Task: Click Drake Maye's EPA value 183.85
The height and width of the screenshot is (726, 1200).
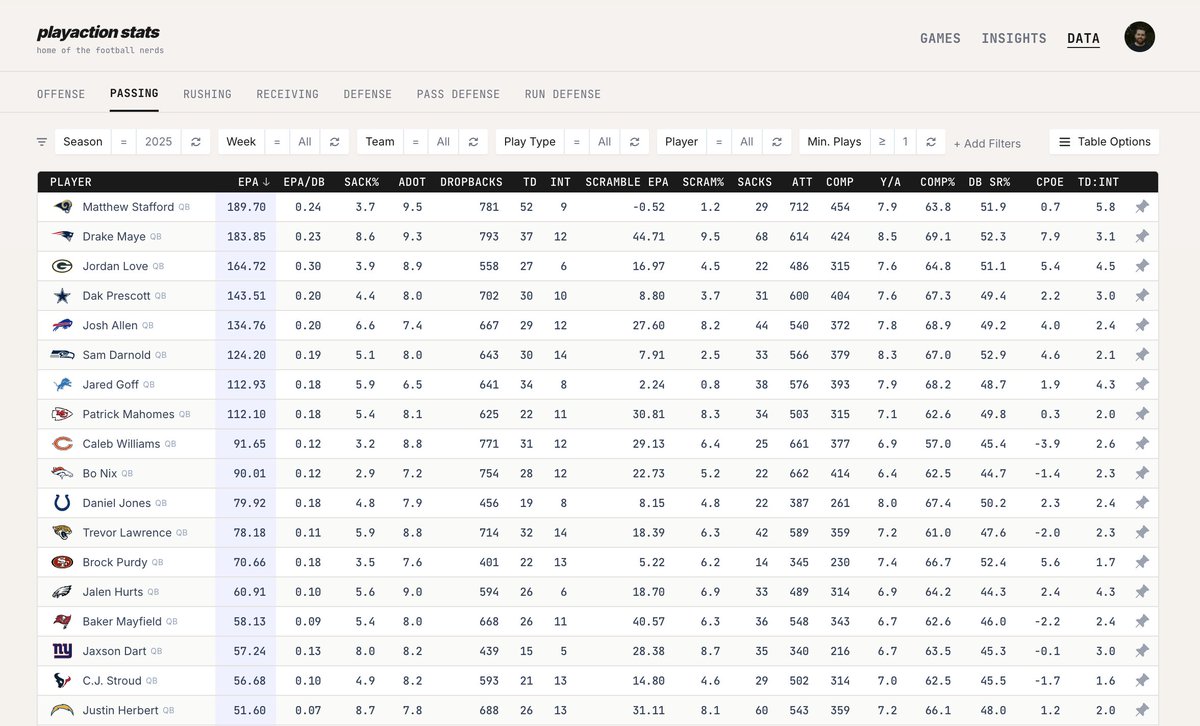Action: click(x=245, y=237)
